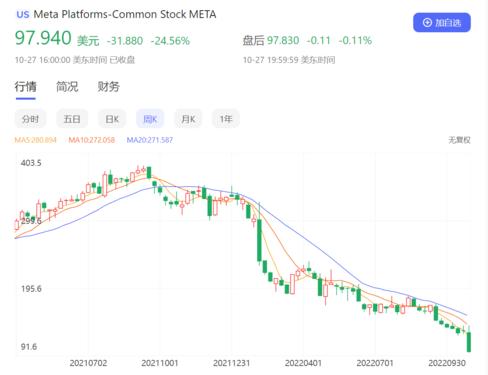Click the -24.56% change percentage
Viewport: 488px width, 375px height.
[x=170, y=41]
